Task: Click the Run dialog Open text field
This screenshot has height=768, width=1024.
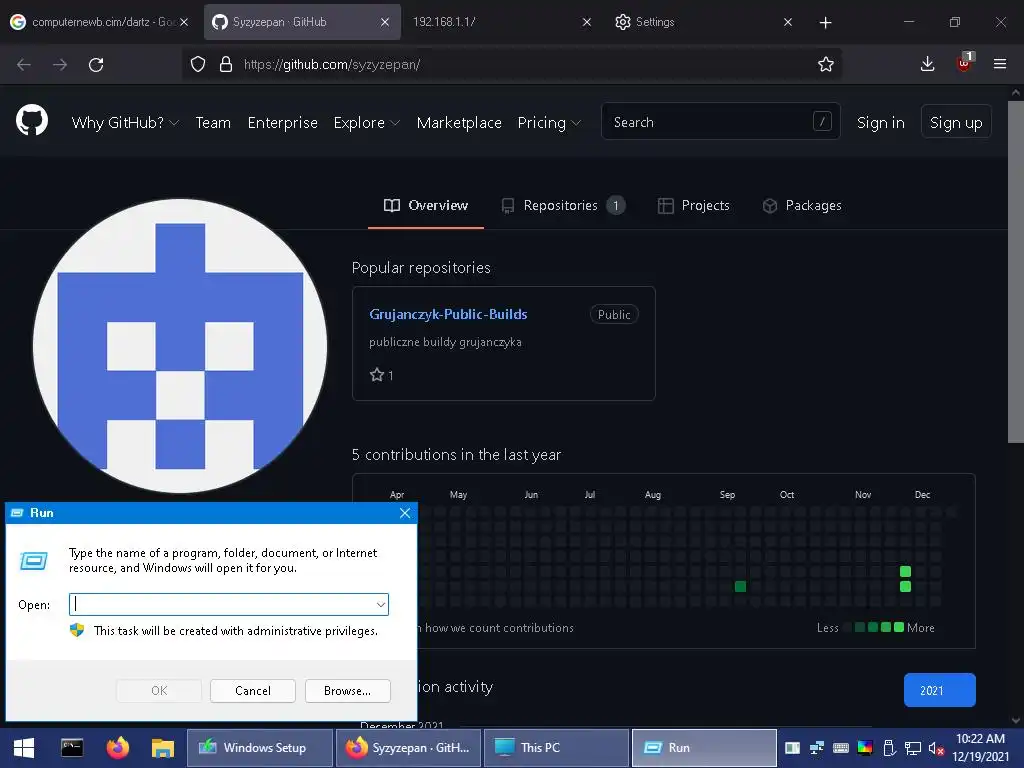Action: point(229,605)
